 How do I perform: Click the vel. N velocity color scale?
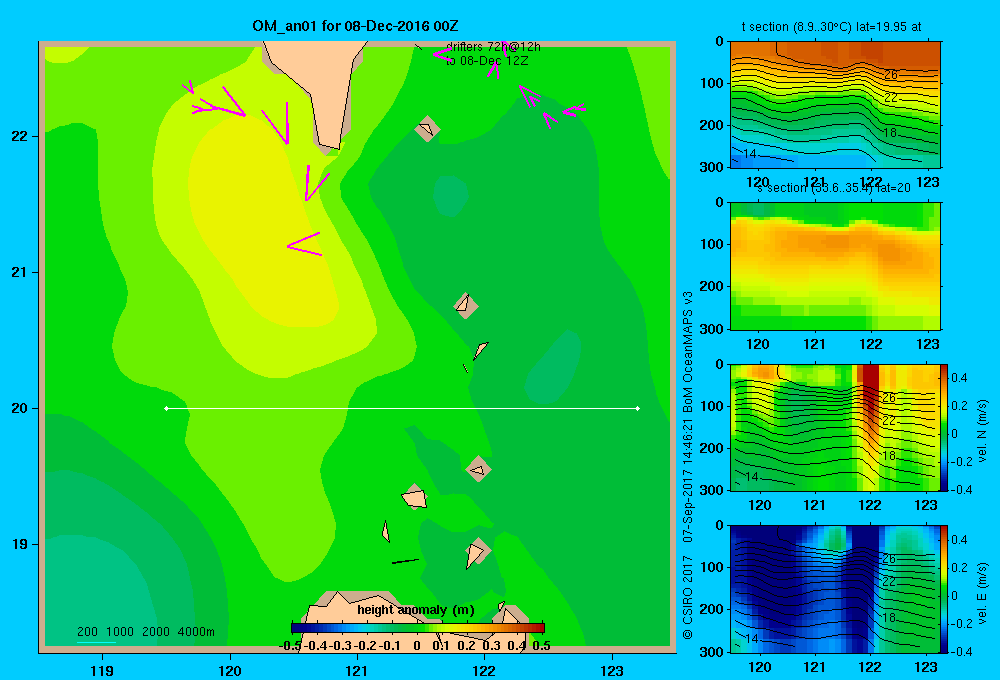944,427
